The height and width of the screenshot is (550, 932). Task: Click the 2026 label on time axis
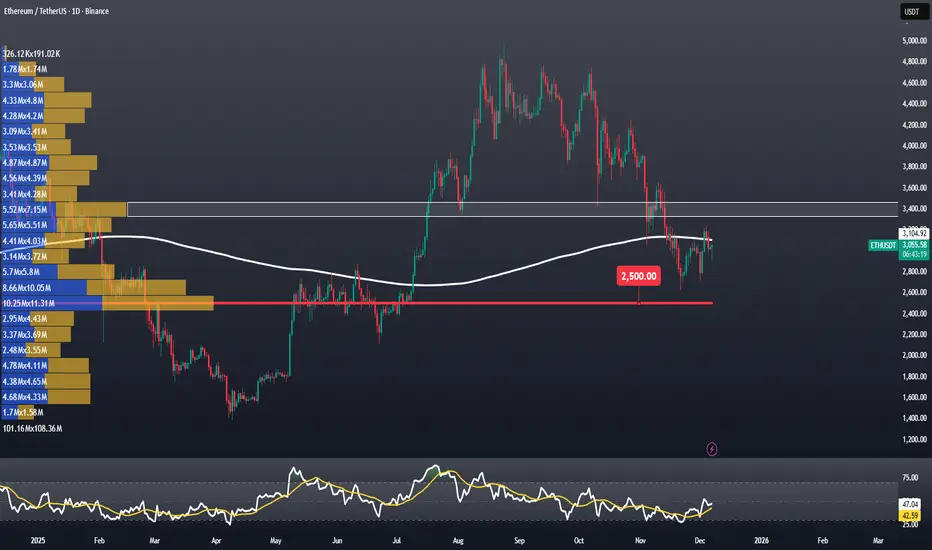point(761,540)
